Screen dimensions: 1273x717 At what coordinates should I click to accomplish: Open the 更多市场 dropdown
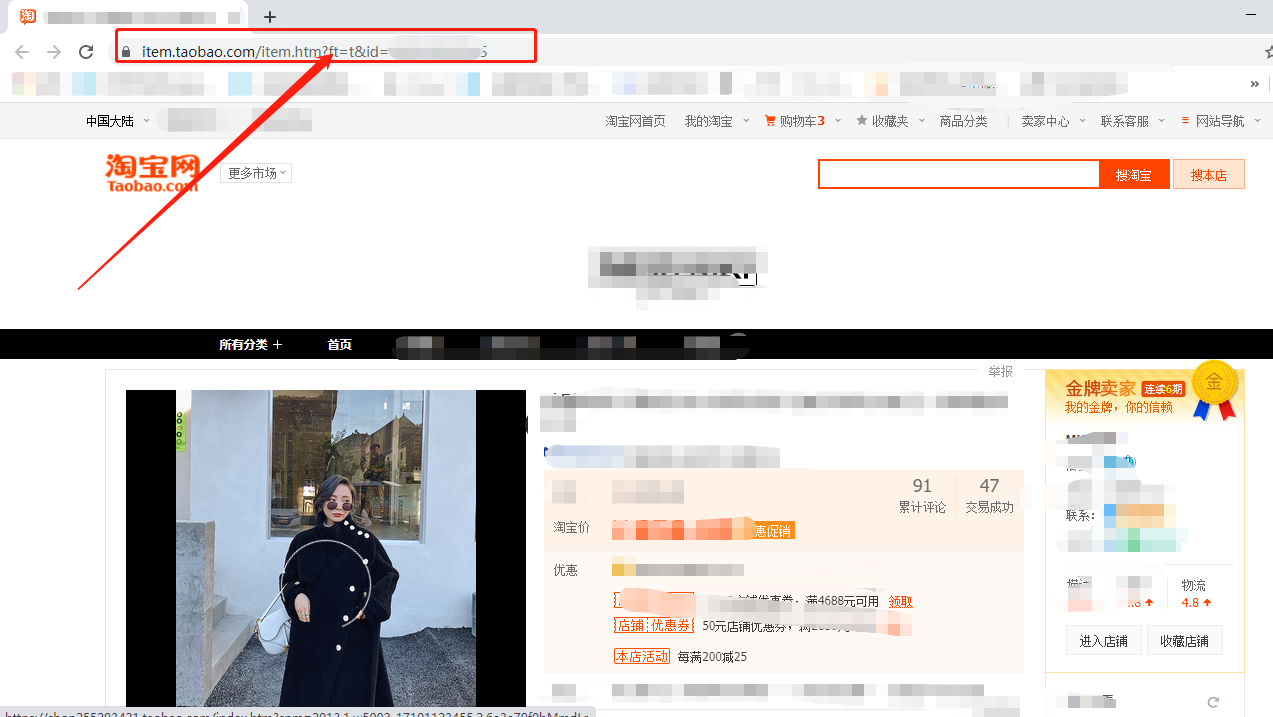pyautogui.click(x=256, y=173)
